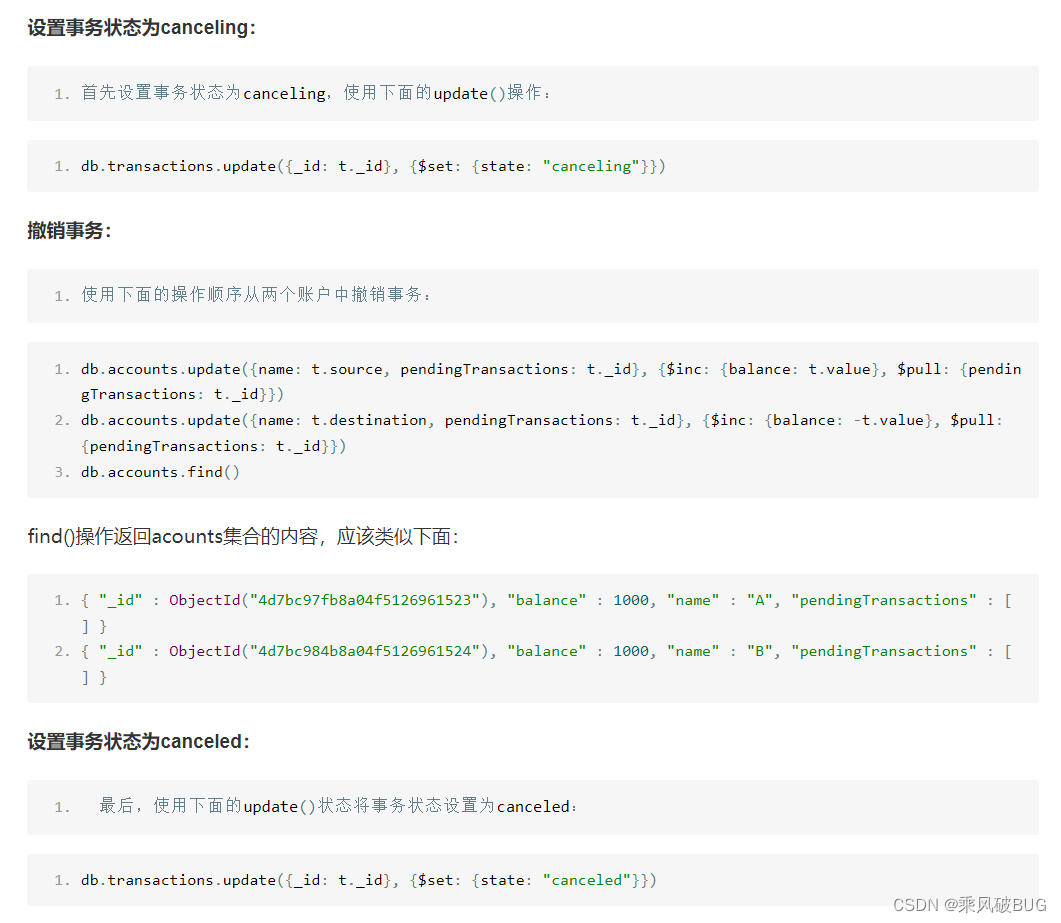Click name value "B" in result
The height and width of the screenshot is (923, 1061).
760,651
